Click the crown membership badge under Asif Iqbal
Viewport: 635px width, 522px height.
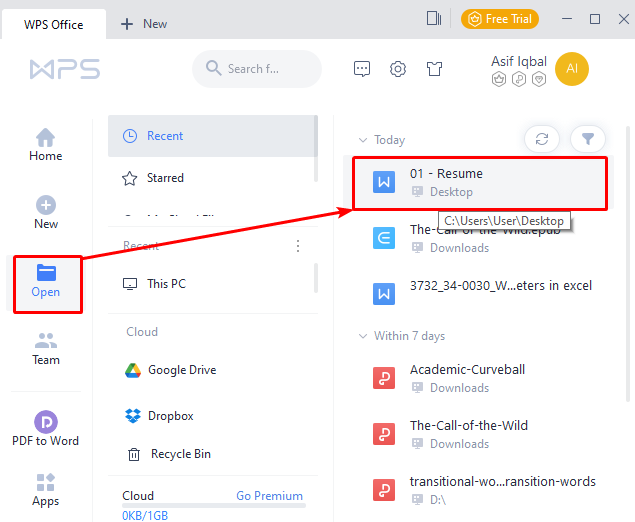499,79
